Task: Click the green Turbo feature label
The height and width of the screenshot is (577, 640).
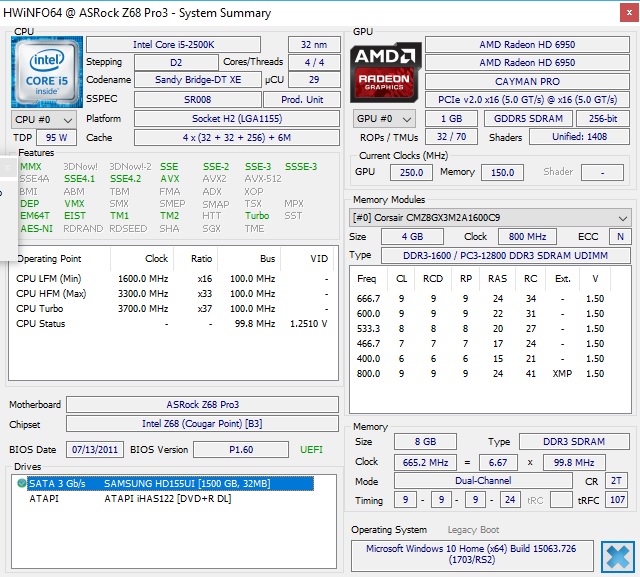Action: tap(257, 215)
